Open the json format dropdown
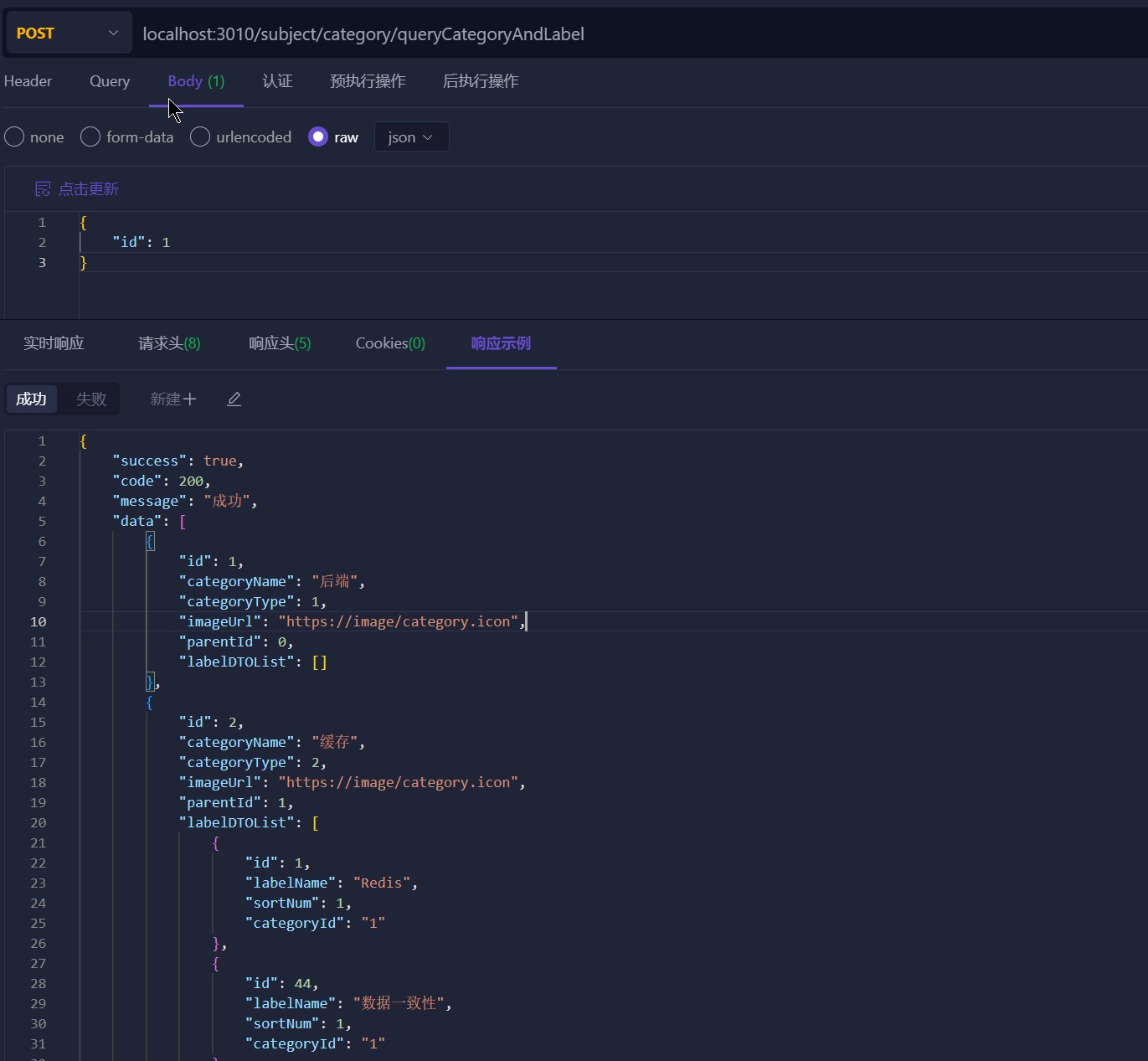 click(411, 136)
